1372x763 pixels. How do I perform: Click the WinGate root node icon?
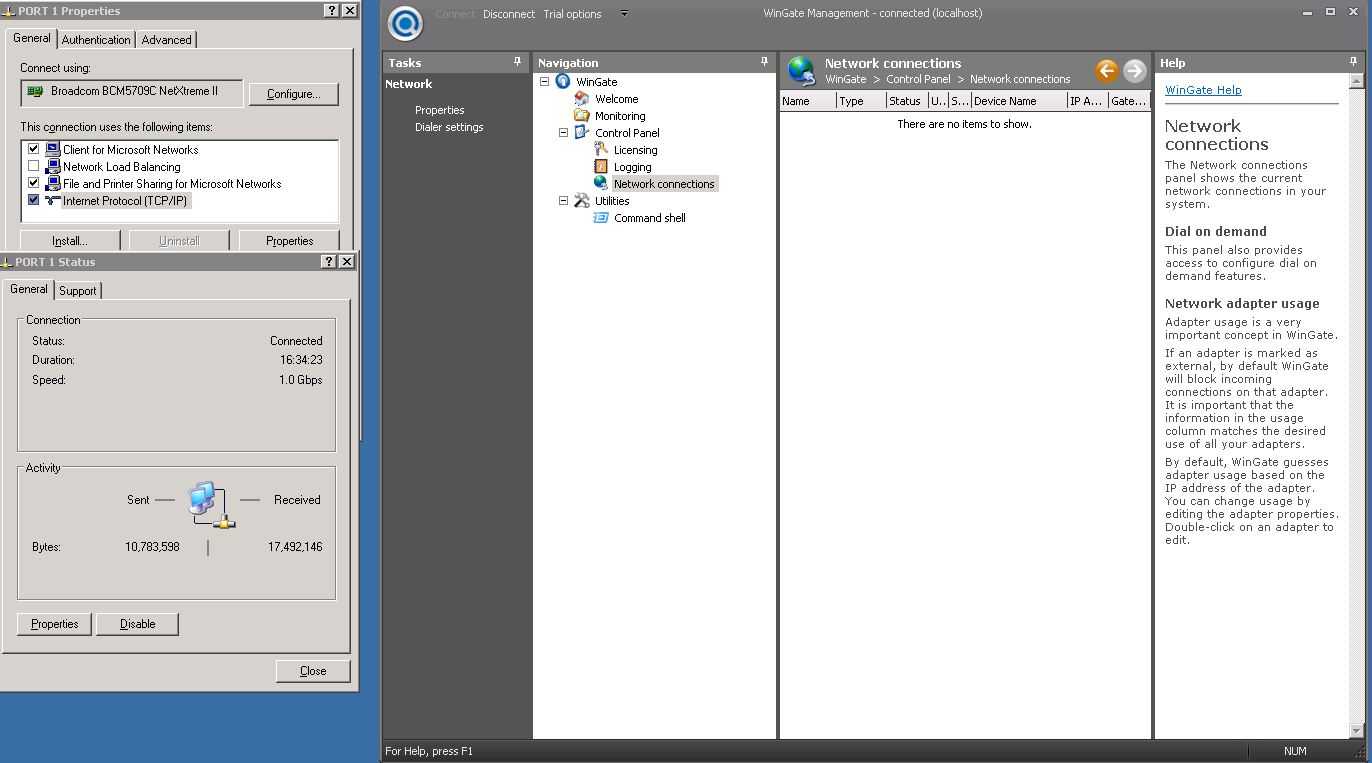(x=563, y=81)
